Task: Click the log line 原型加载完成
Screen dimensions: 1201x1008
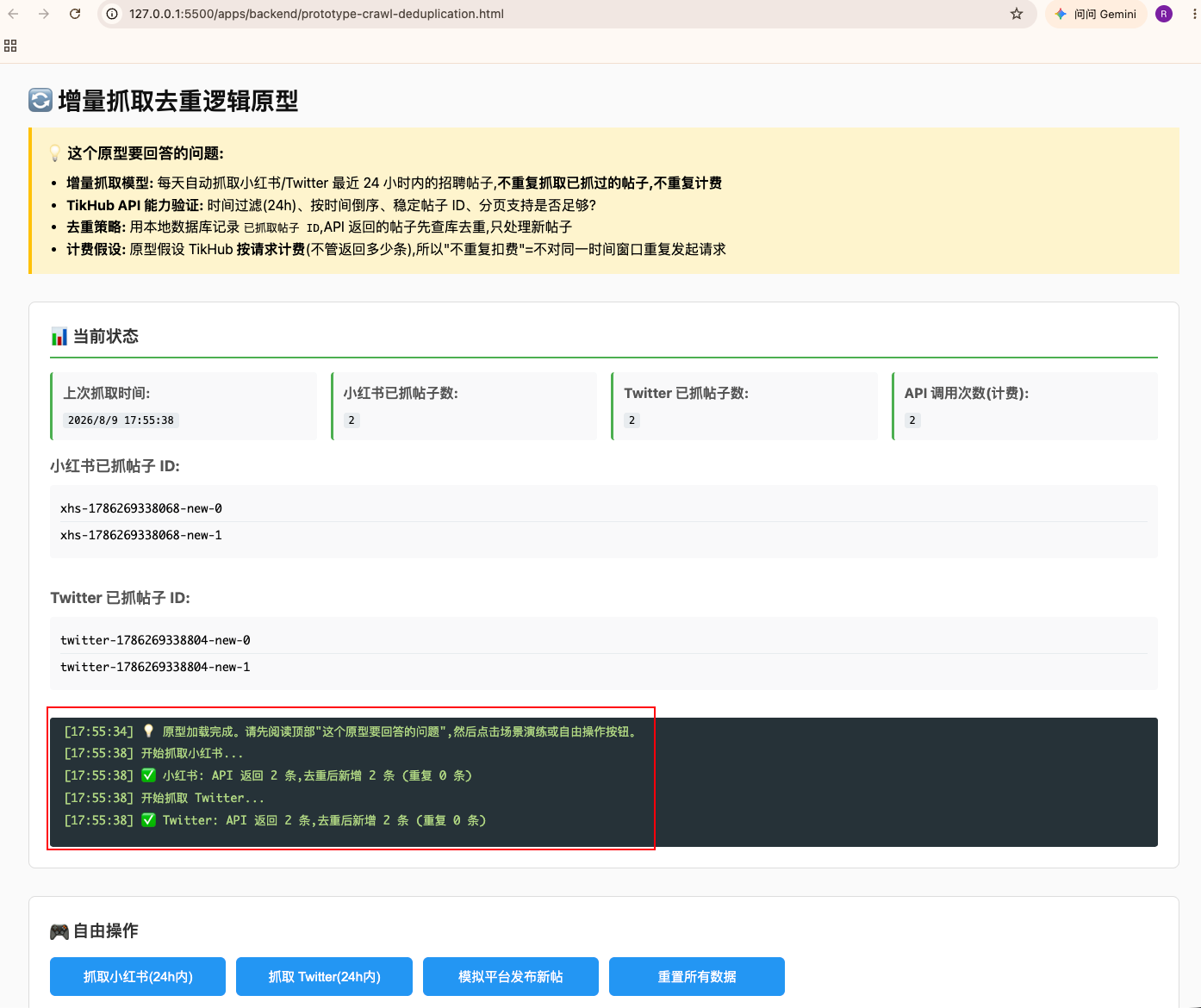Action: click(351, 731)
